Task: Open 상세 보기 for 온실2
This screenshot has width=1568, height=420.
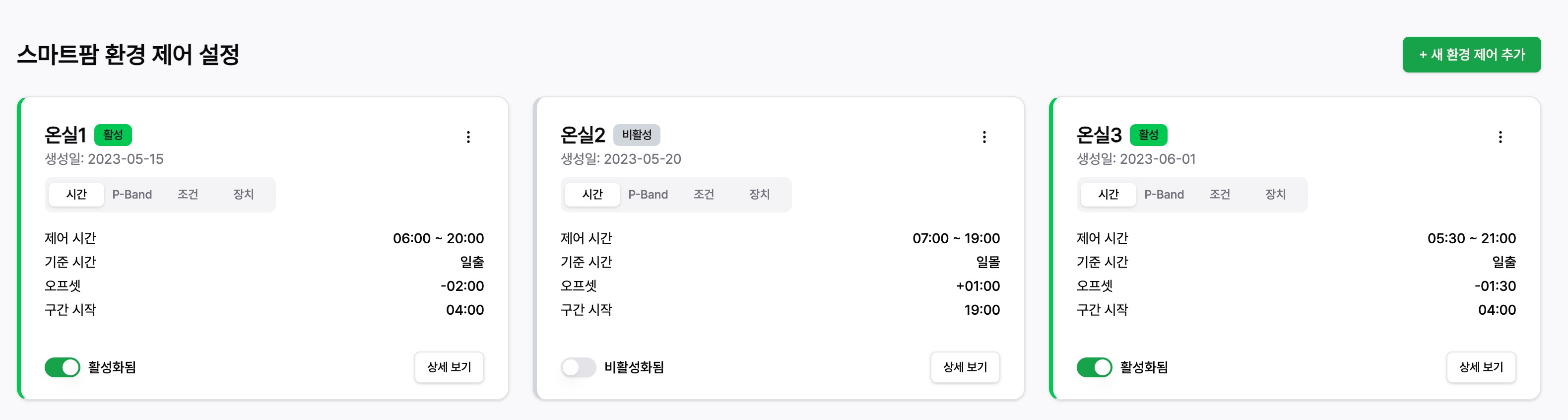Action: [x=965, y=367]
